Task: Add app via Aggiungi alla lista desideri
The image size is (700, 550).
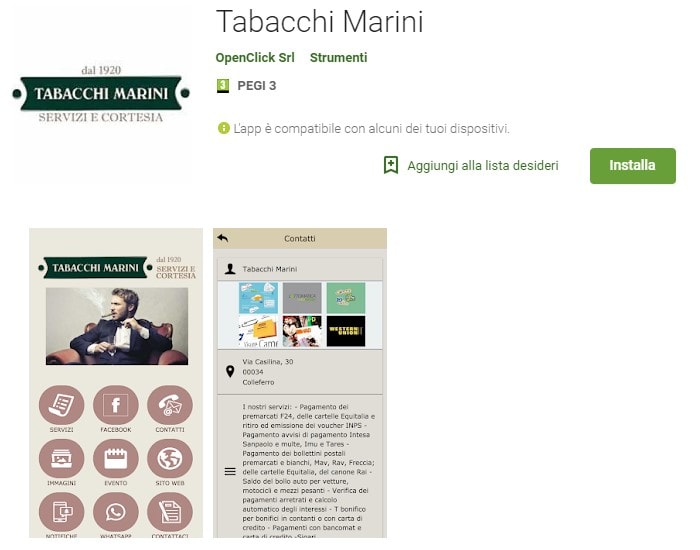Action: (x=471, y=166)
